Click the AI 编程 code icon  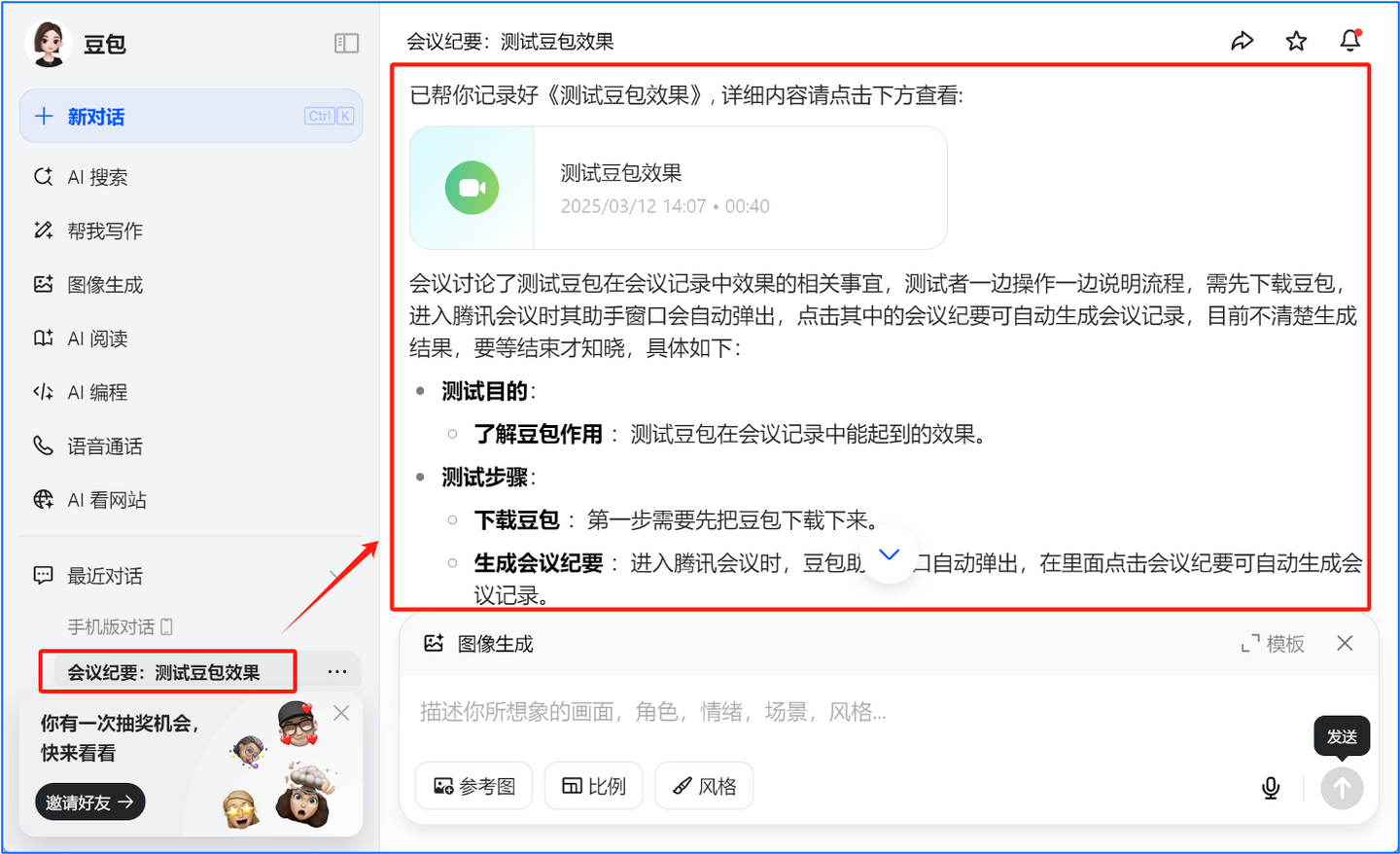tap(43, 392)
